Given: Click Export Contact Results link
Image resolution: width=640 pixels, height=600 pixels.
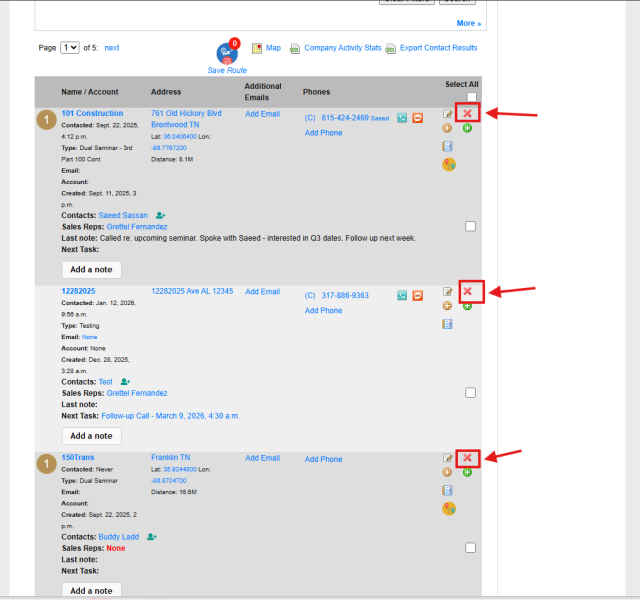Looking at the screenshot, I should (438, 48).
